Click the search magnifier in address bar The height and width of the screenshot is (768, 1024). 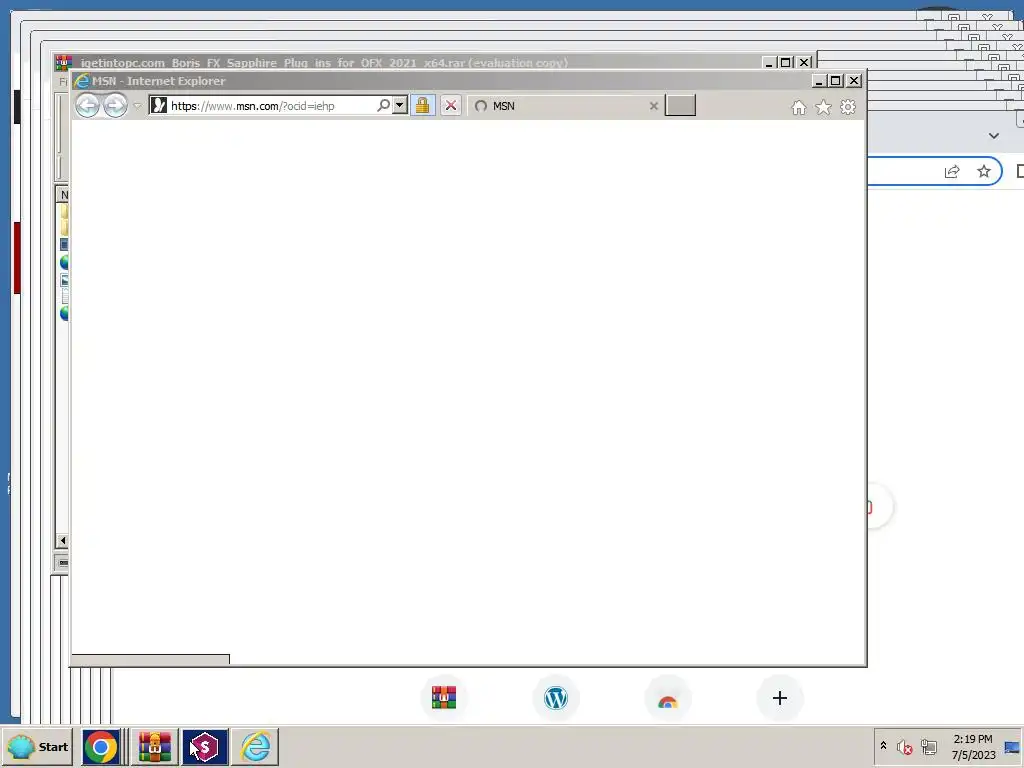point(383,105)
